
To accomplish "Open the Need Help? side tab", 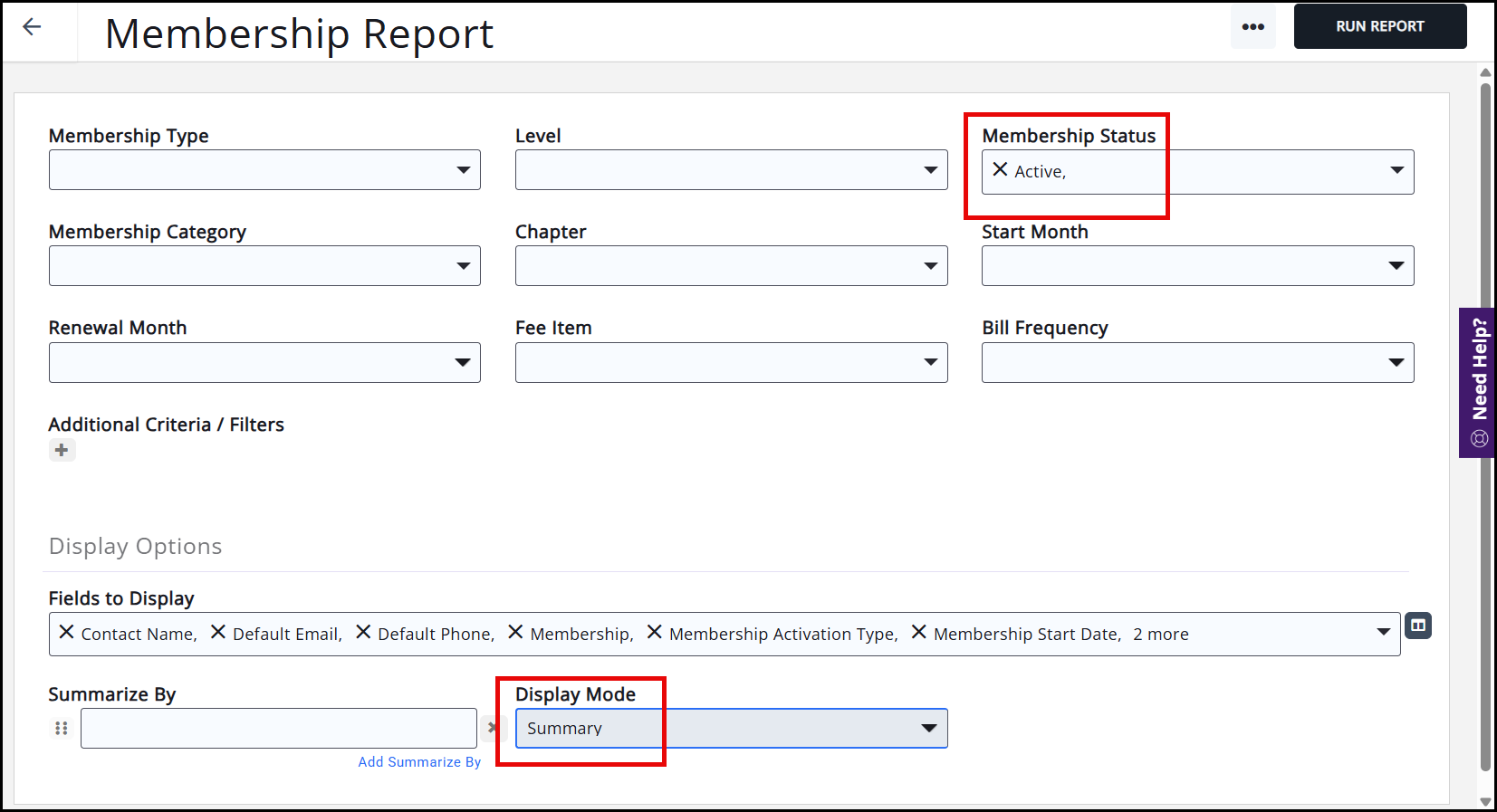I will (1478, 382).
